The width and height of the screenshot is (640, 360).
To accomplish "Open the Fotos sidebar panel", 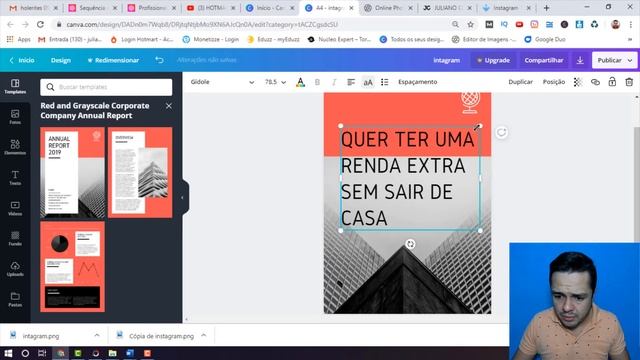I will 15,117.
